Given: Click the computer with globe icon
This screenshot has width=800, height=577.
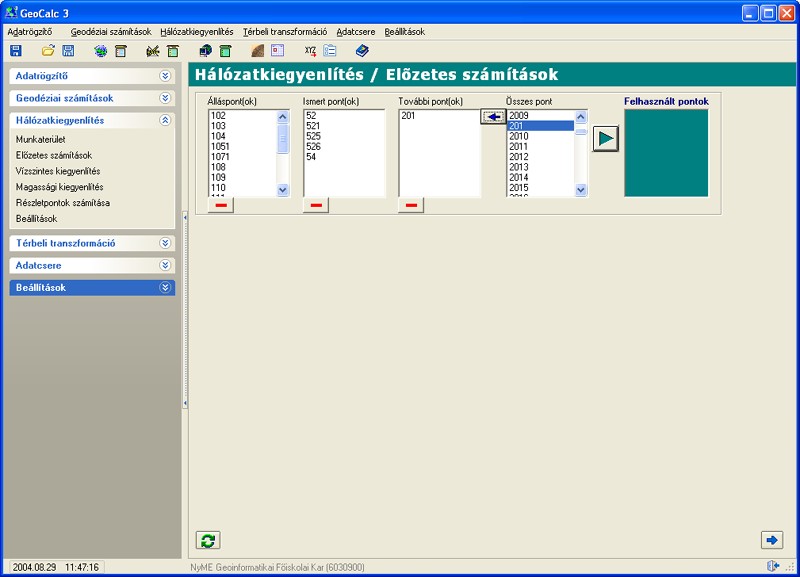Looking at the screenshot, I should pos(206,51).
